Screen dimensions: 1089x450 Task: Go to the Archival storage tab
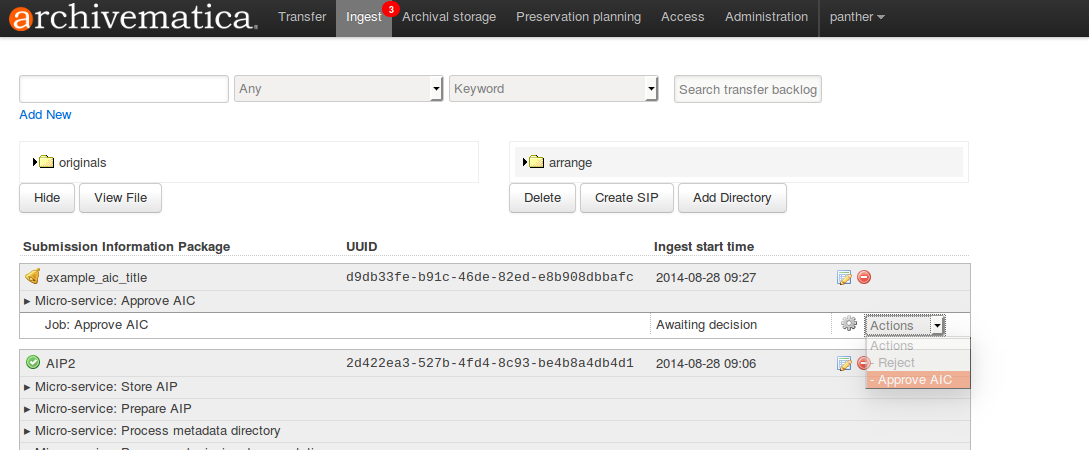coord(448,17)
